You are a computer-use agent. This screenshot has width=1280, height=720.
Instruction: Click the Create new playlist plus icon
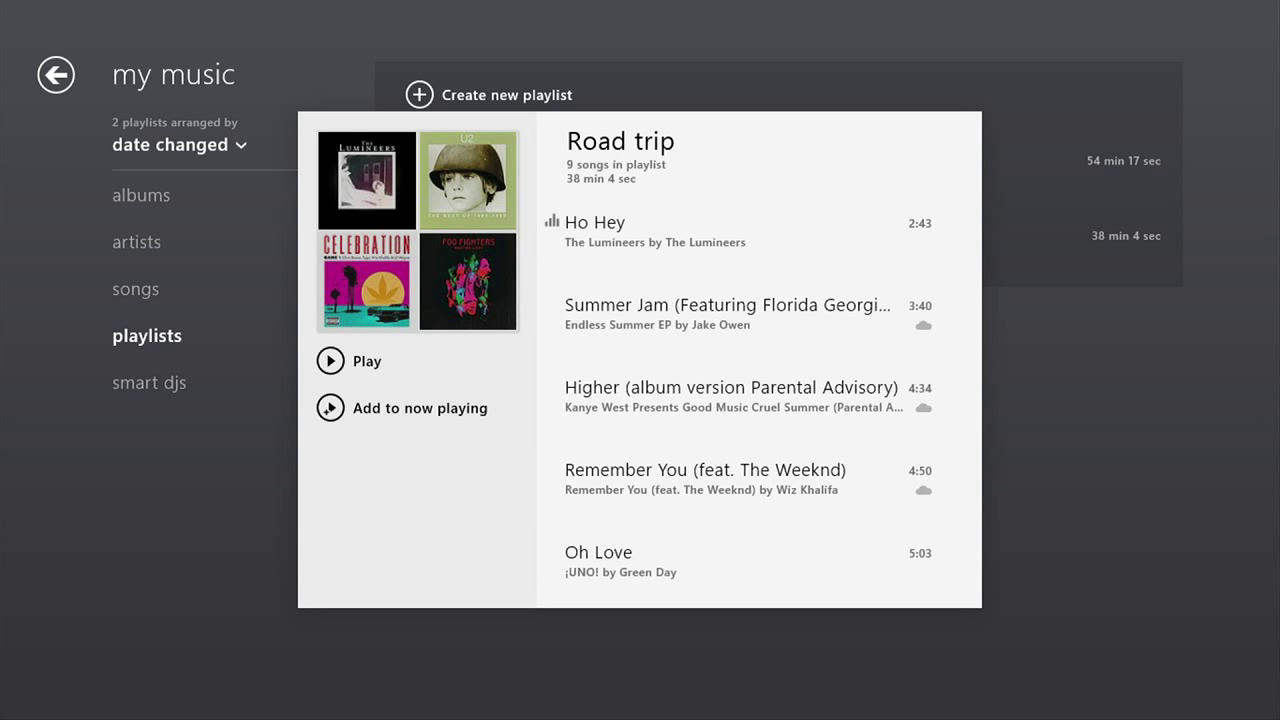[x=420, y=95]
